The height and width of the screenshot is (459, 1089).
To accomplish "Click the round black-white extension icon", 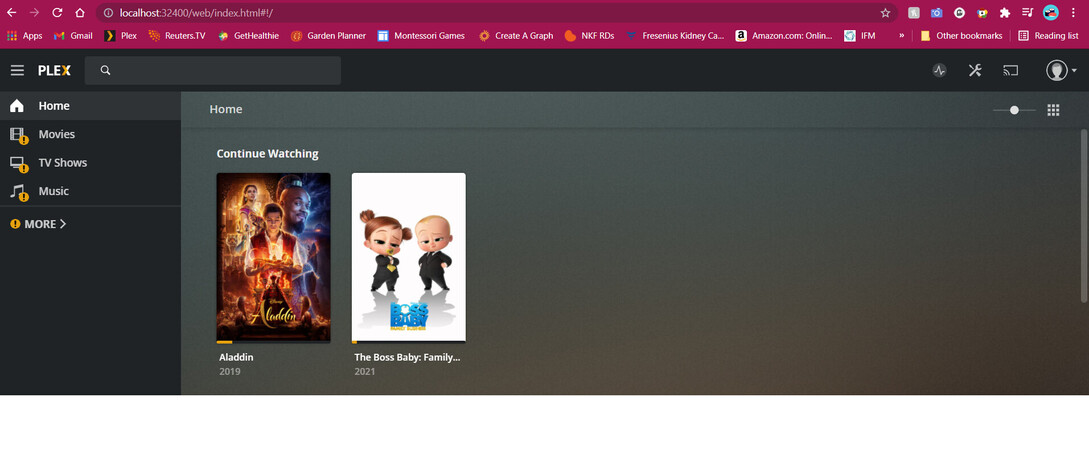I will pos(959,12).
